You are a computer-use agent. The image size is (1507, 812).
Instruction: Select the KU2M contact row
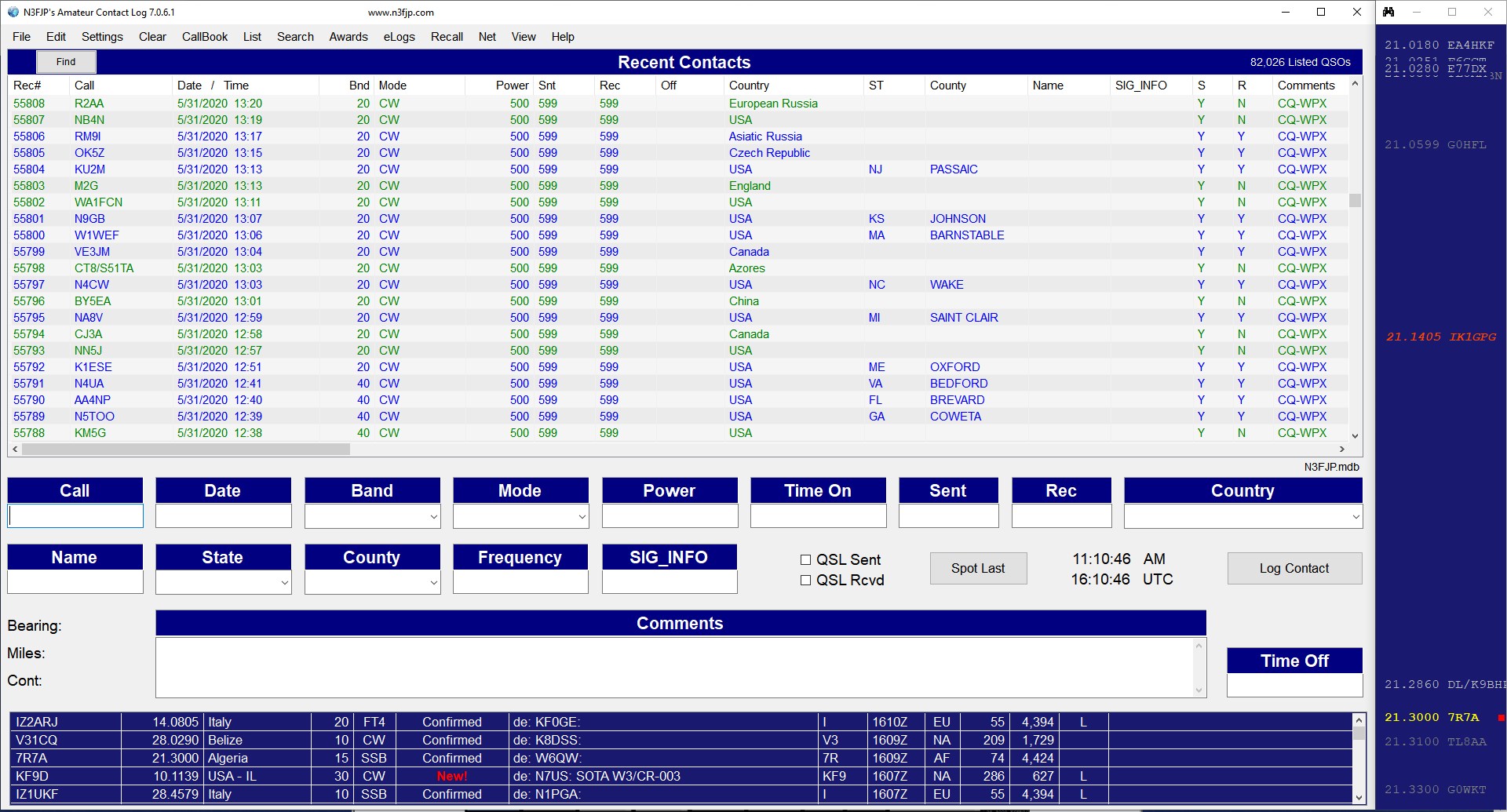click(x=678, y=169)
